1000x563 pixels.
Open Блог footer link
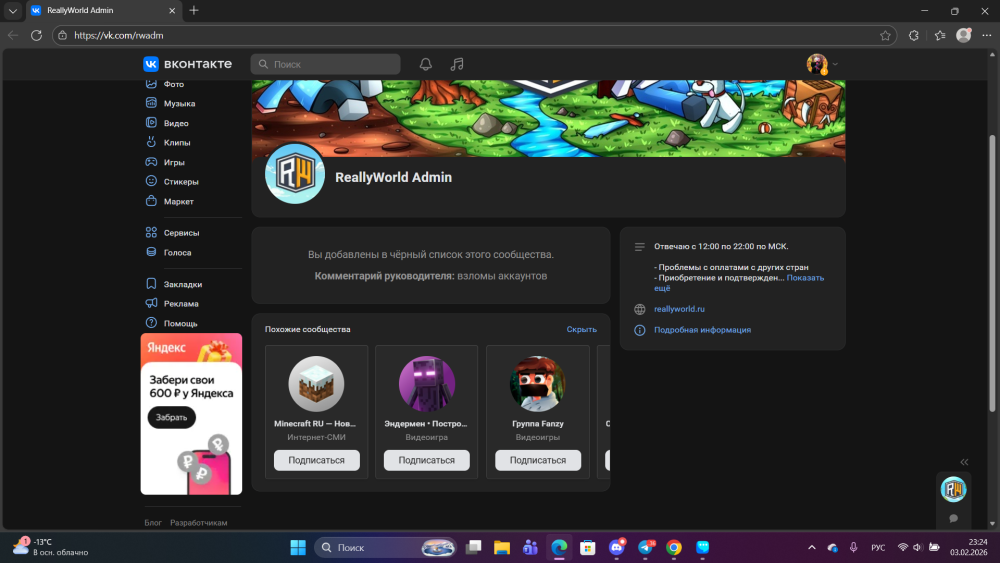[x=153, y=522]
